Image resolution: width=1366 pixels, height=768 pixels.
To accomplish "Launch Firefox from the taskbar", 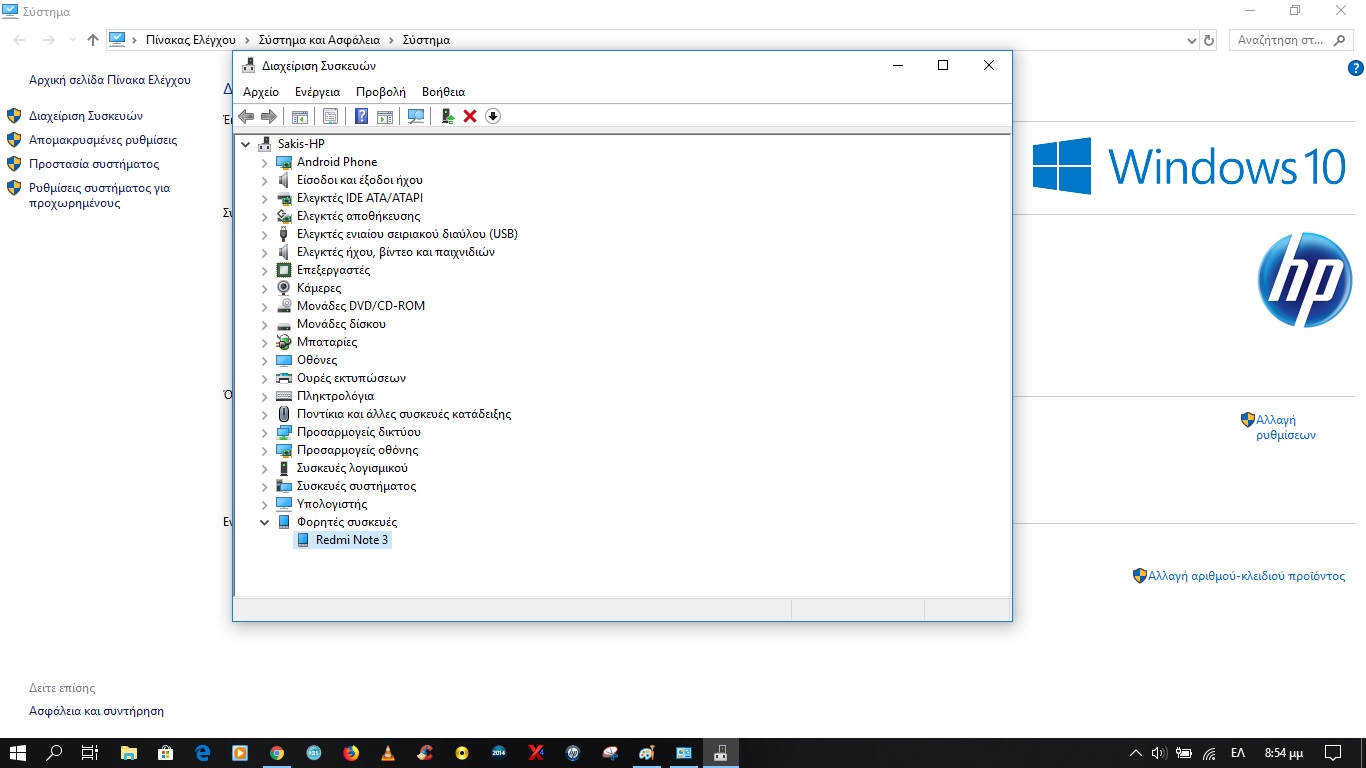I will pos(351,753).
